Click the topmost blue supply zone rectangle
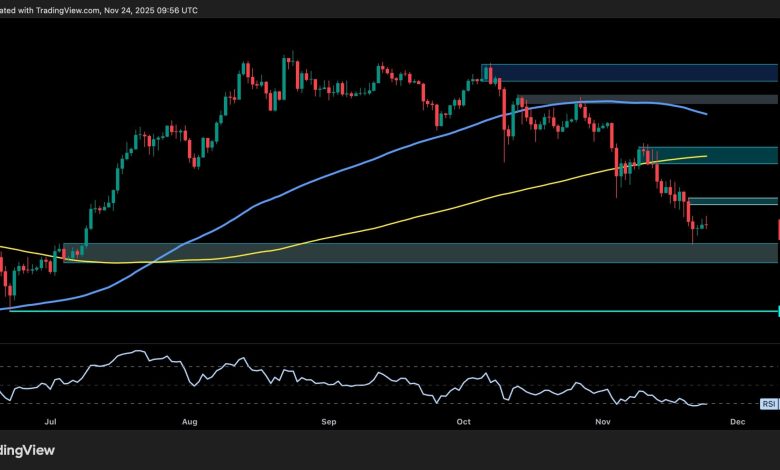780x470 pixels. (x=630, y=72)
